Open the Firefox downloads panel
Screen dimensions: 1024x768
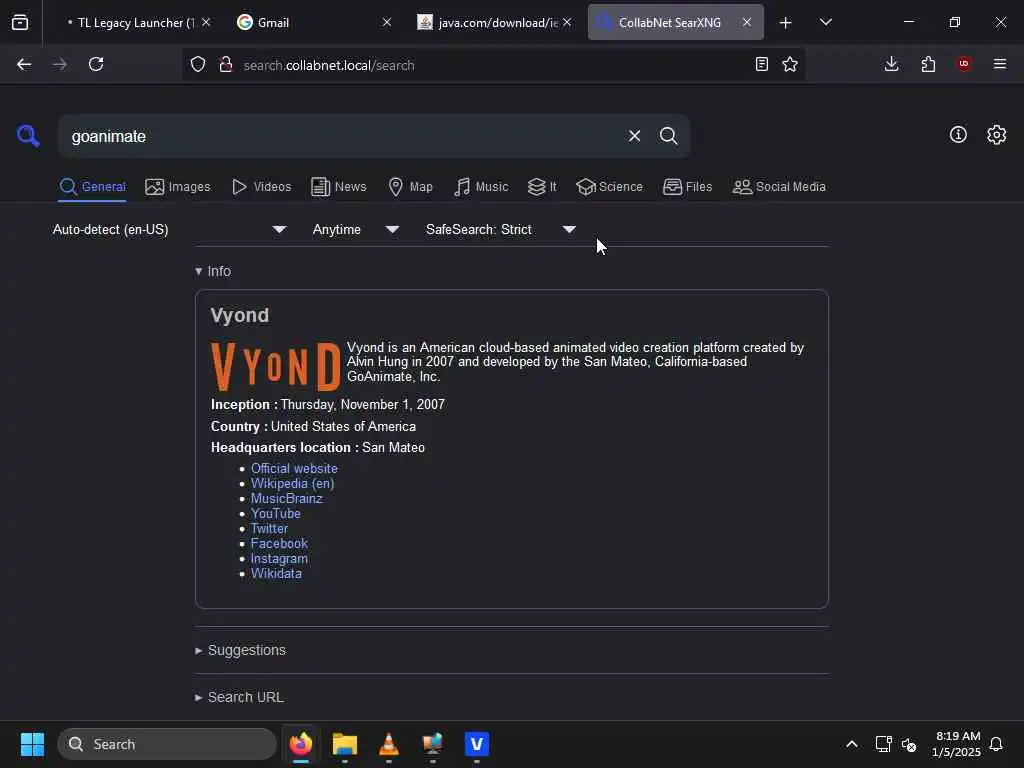(x=891, y=64)
